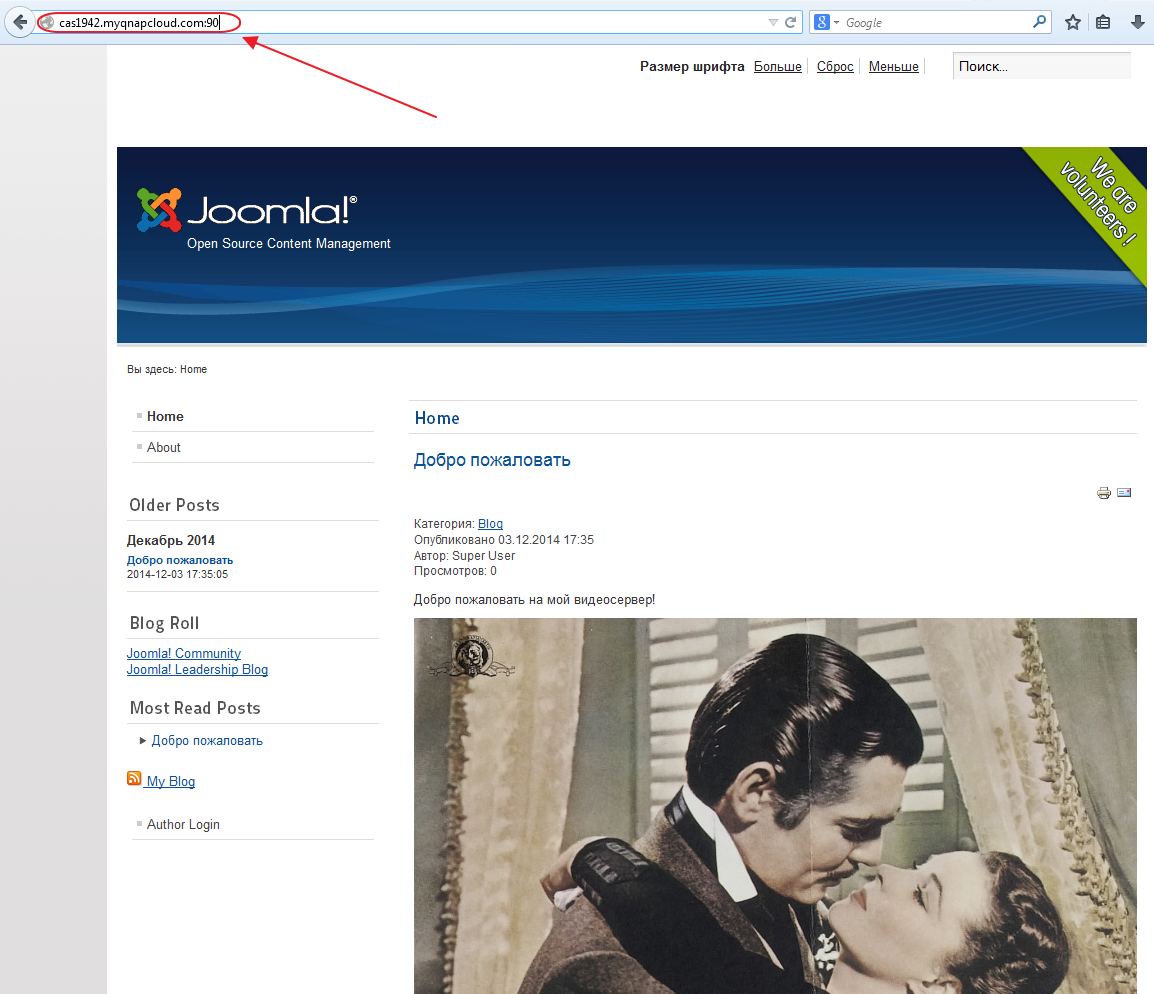Open the Добро пожаловать article title

(492, 460)
